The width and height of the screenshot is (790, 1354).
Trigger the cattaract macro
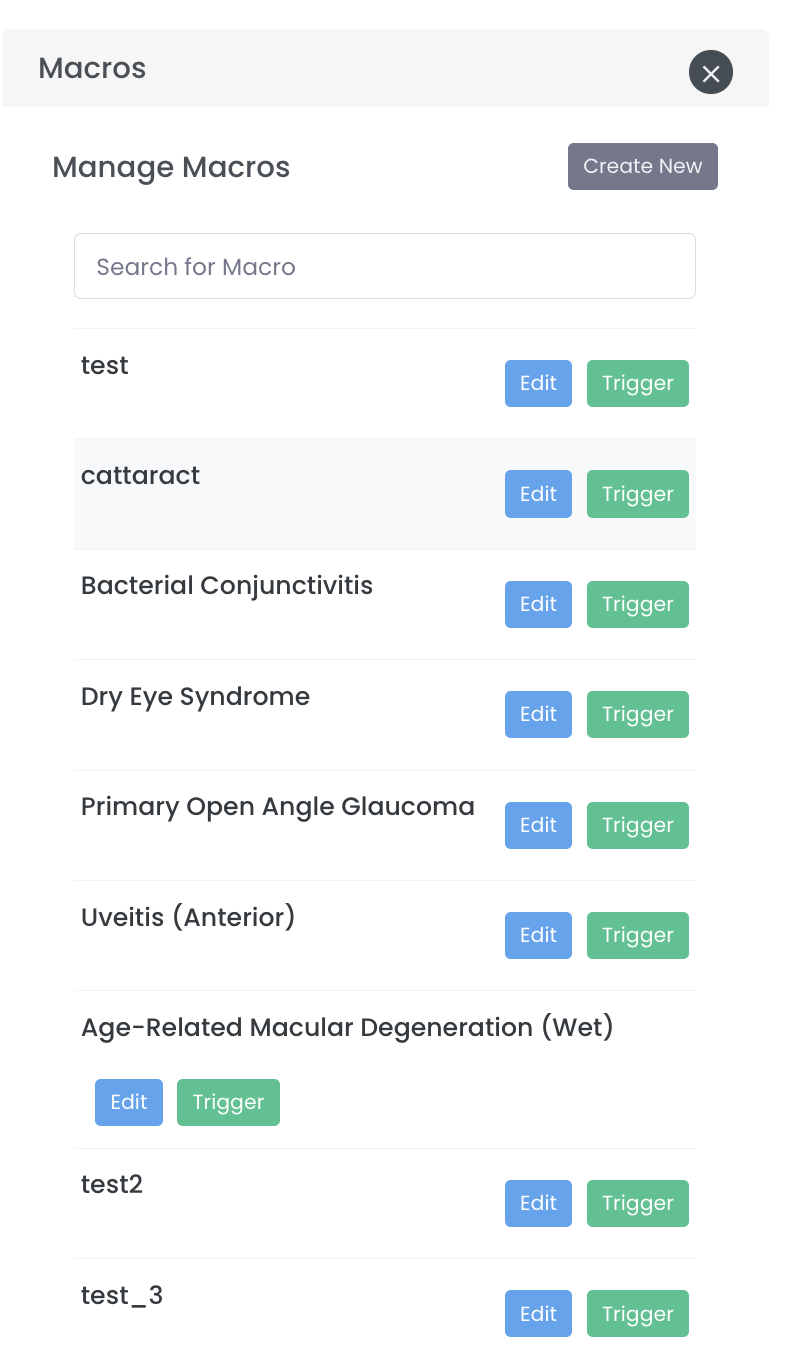point(638,494)
